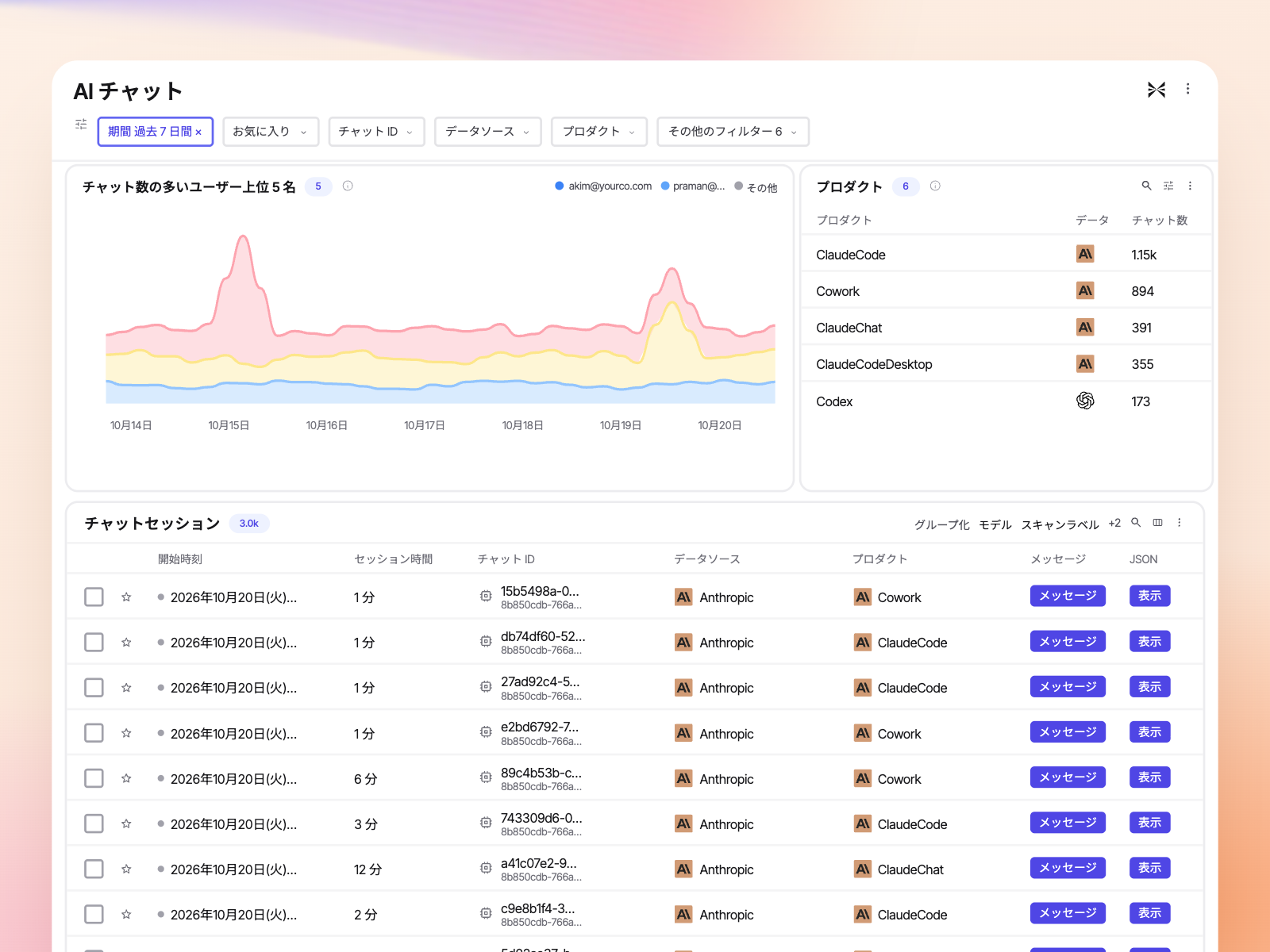The height and width of the screenshot is (952, 1270).
Task: Remove the 期間 過去7日間 filter chip
Action: (198, 132)
